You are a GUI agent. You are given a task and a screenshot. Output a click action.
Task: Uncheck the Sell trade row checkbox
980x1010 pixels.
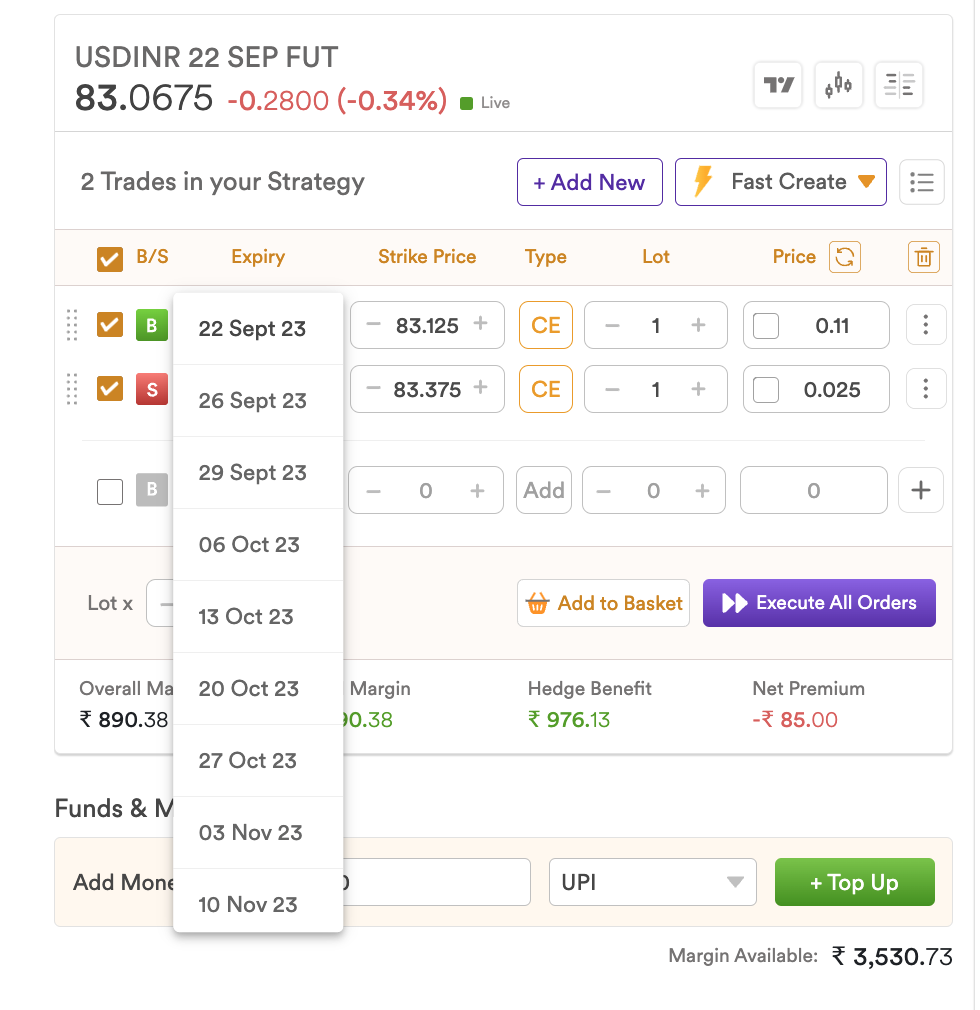click(x=110, y=388)
